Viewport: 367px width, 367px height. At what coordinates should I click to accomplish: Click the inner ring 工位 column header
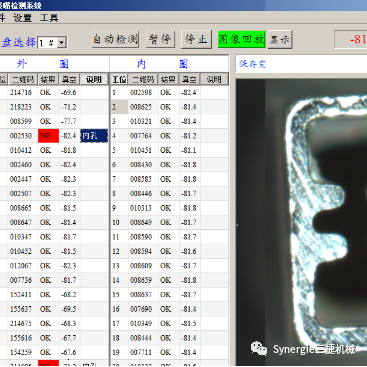tap(119, 79)
